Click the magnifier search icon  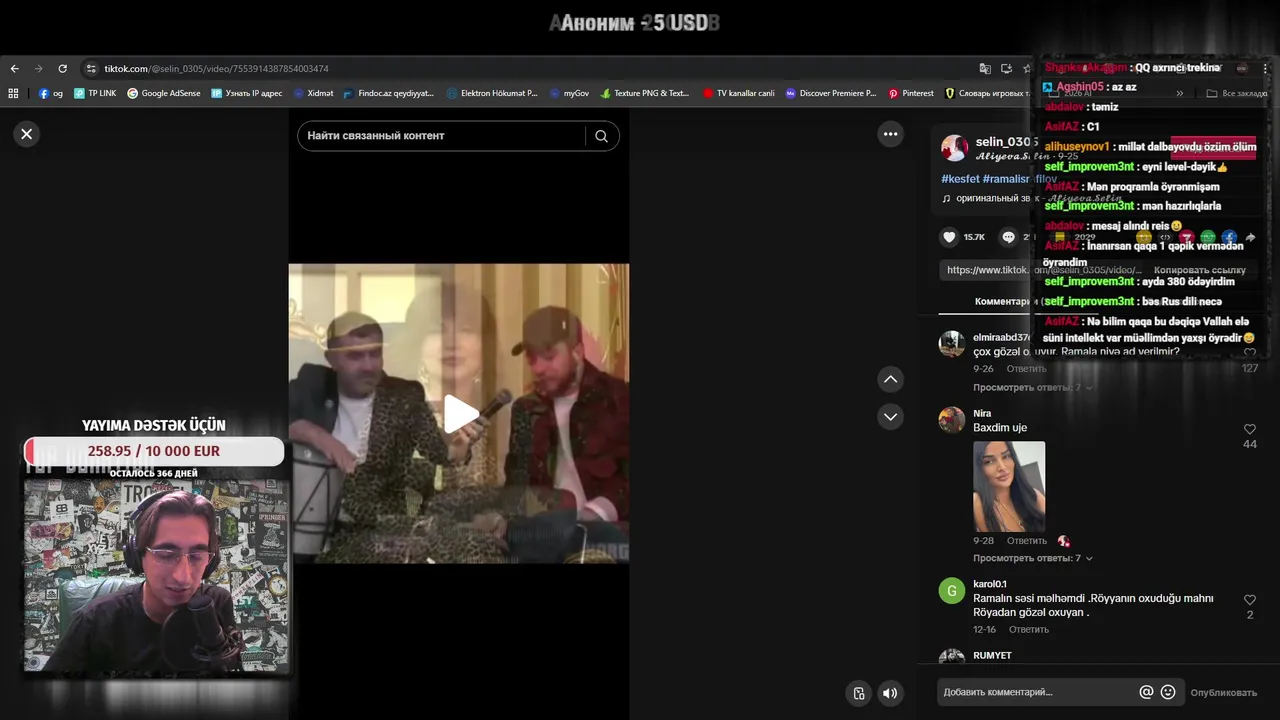coord(601,136)
